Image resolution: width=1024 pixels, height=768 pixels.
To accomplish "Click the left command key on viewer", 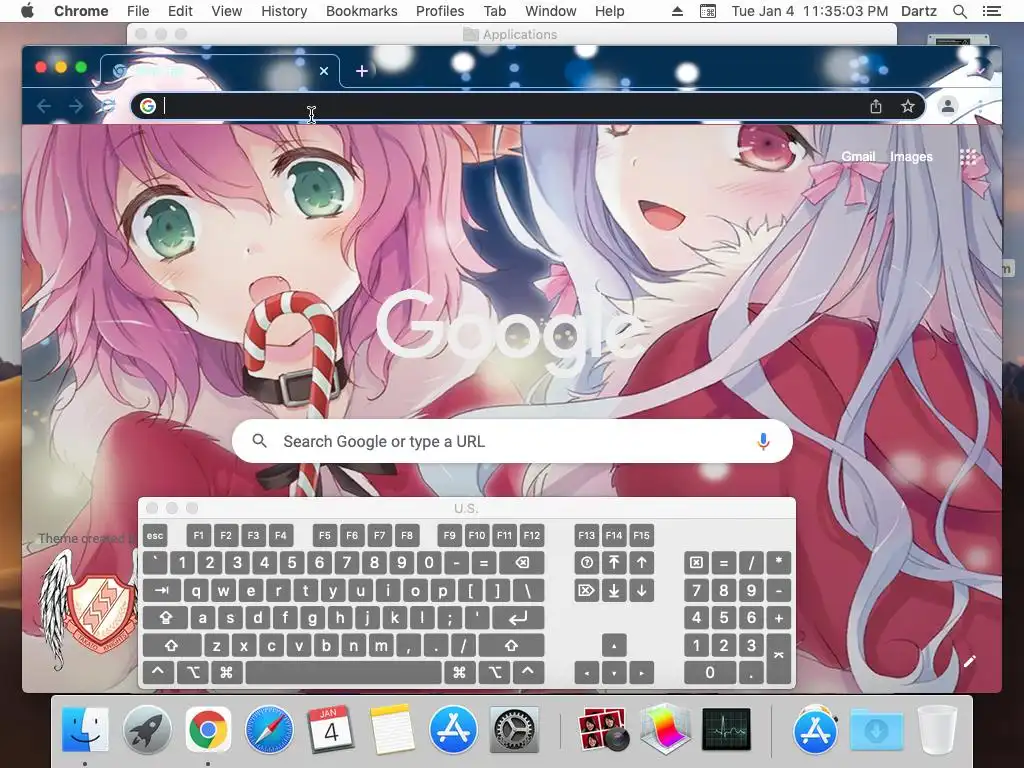I will [226, 672].
